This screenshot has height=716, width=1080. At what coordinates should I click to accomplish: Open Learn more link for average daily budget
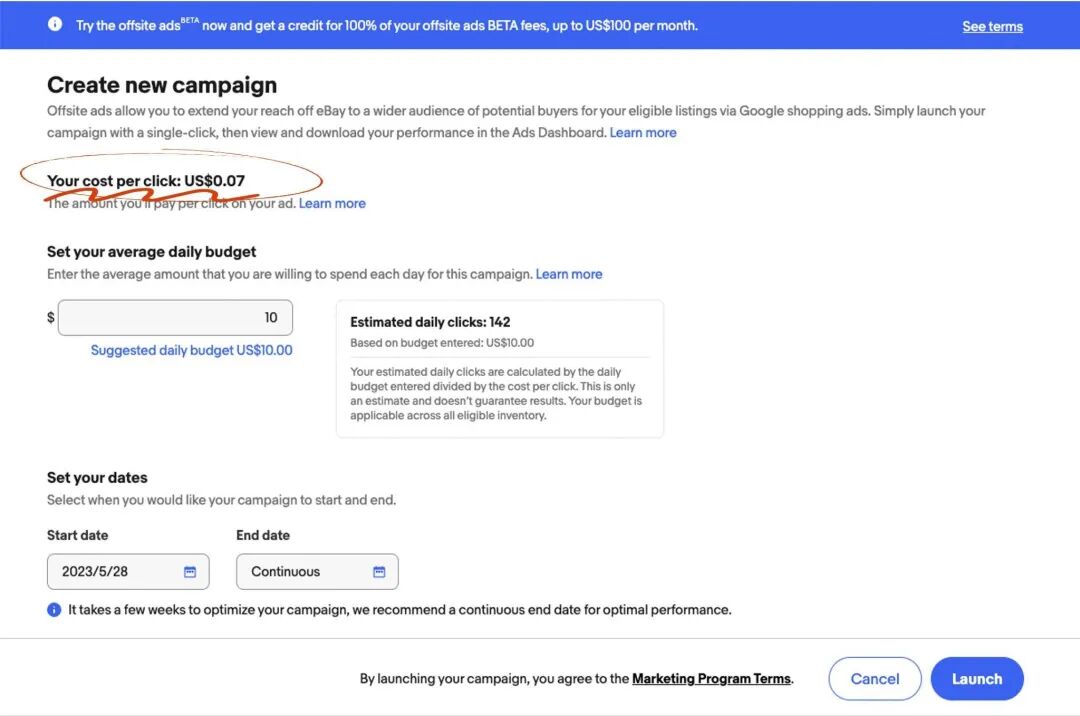click(569, 275)
